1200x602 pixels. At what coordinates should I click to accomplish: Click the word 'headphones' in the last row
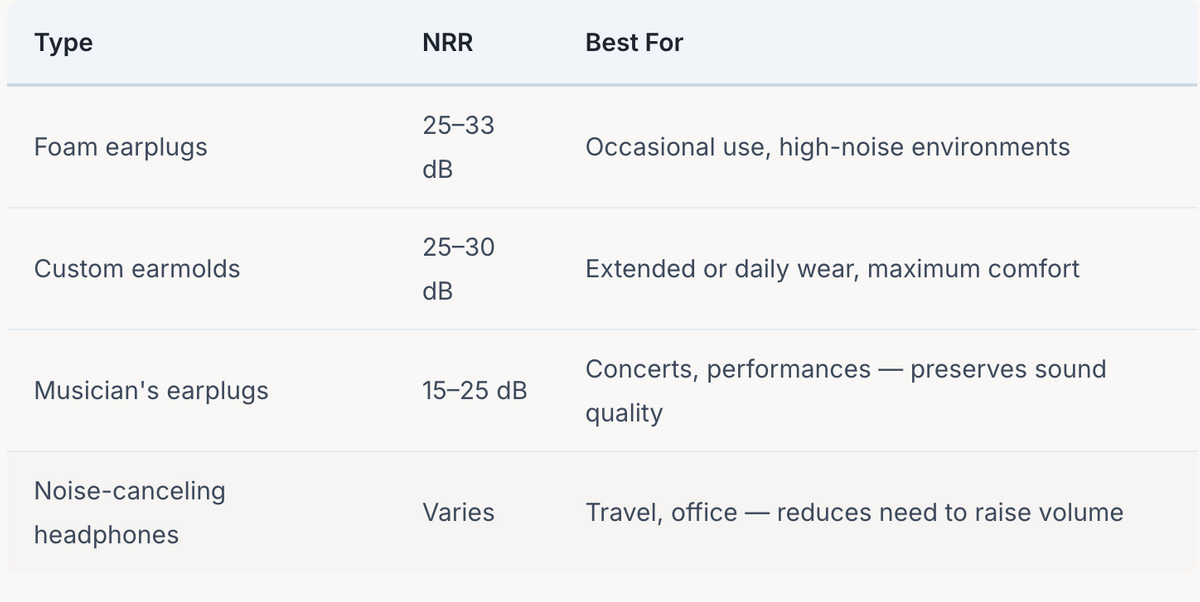click(x=106, y=535)
